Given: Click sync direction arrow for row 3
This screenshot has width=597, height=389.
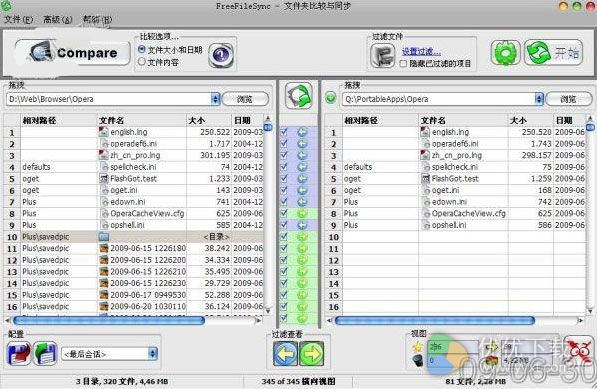Looking at the screenshot, I should pos(302,155).
